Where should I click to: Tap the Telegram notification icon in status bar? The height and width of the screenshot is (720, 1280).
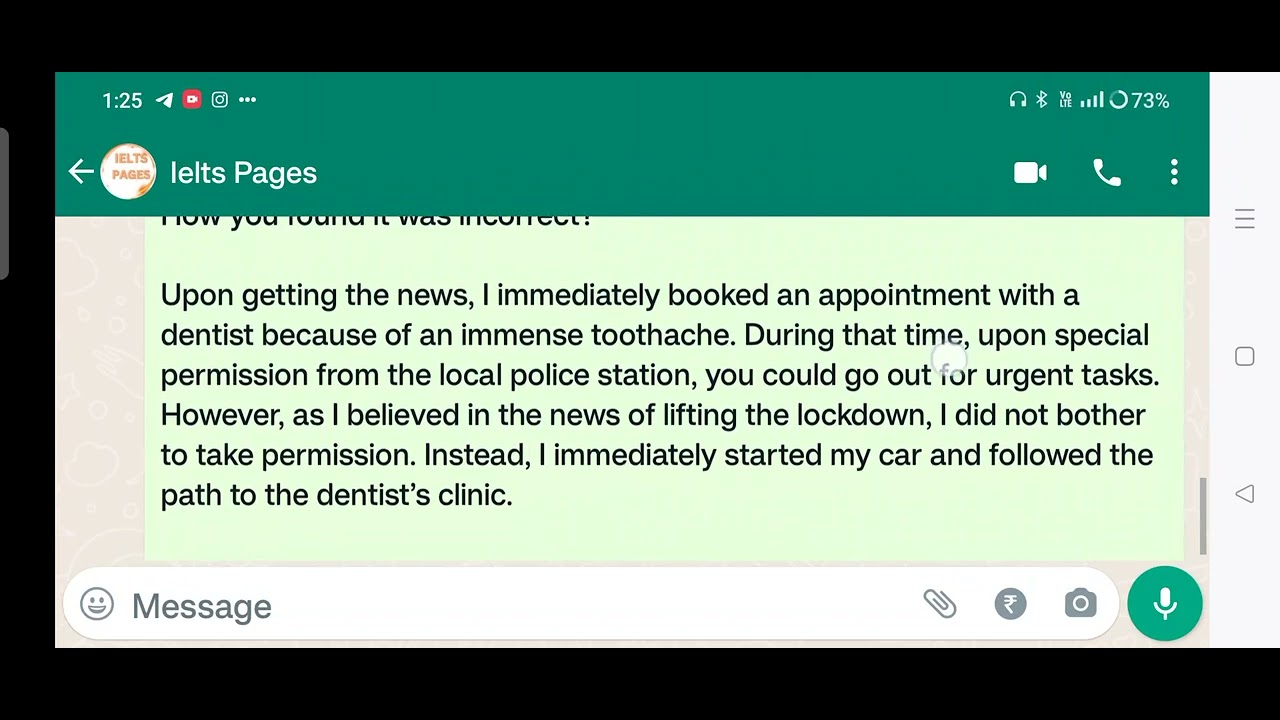164,100
